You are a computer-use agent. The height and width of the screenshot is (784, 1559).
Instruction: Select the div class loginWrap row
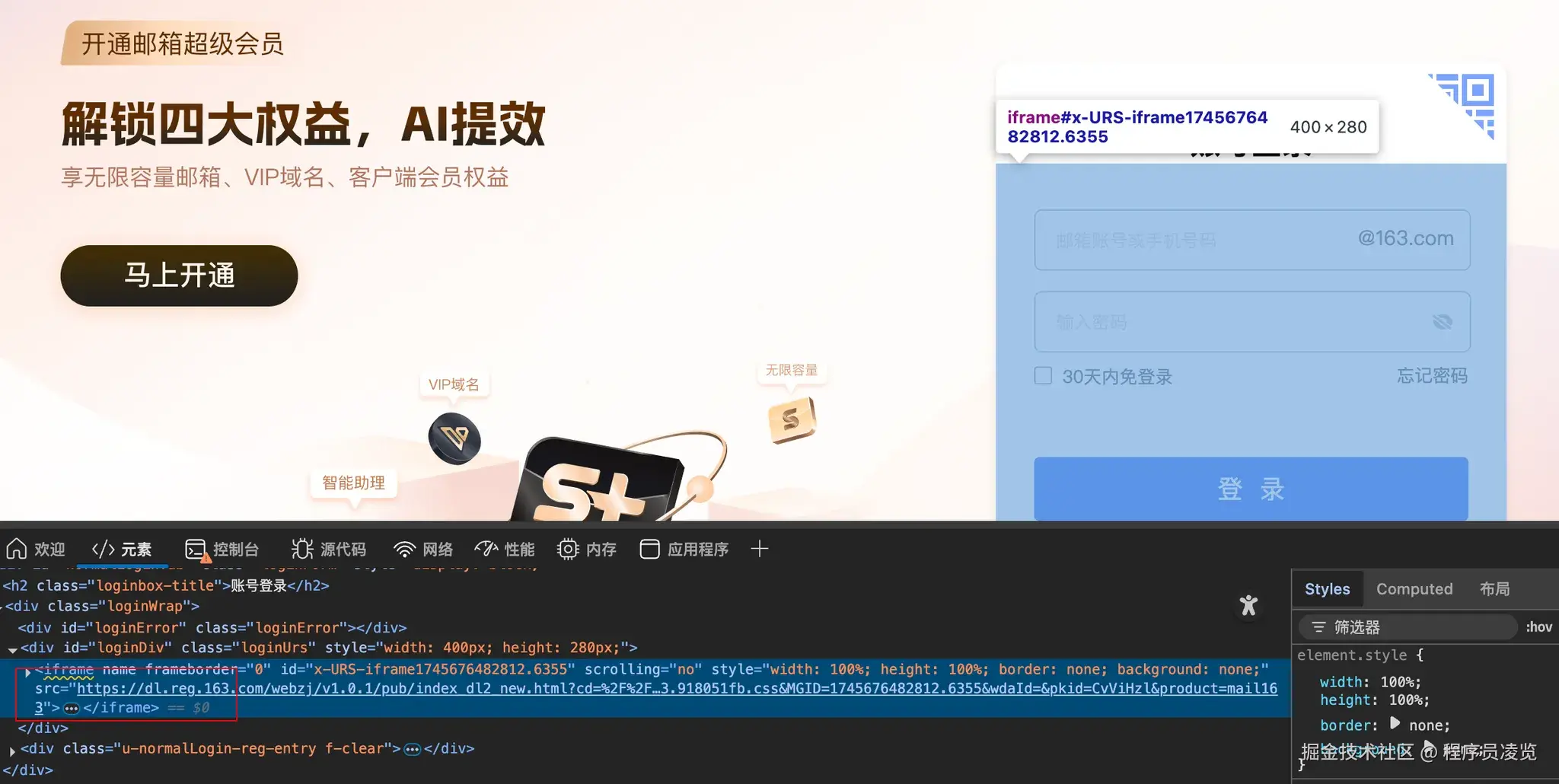point(102,607)
